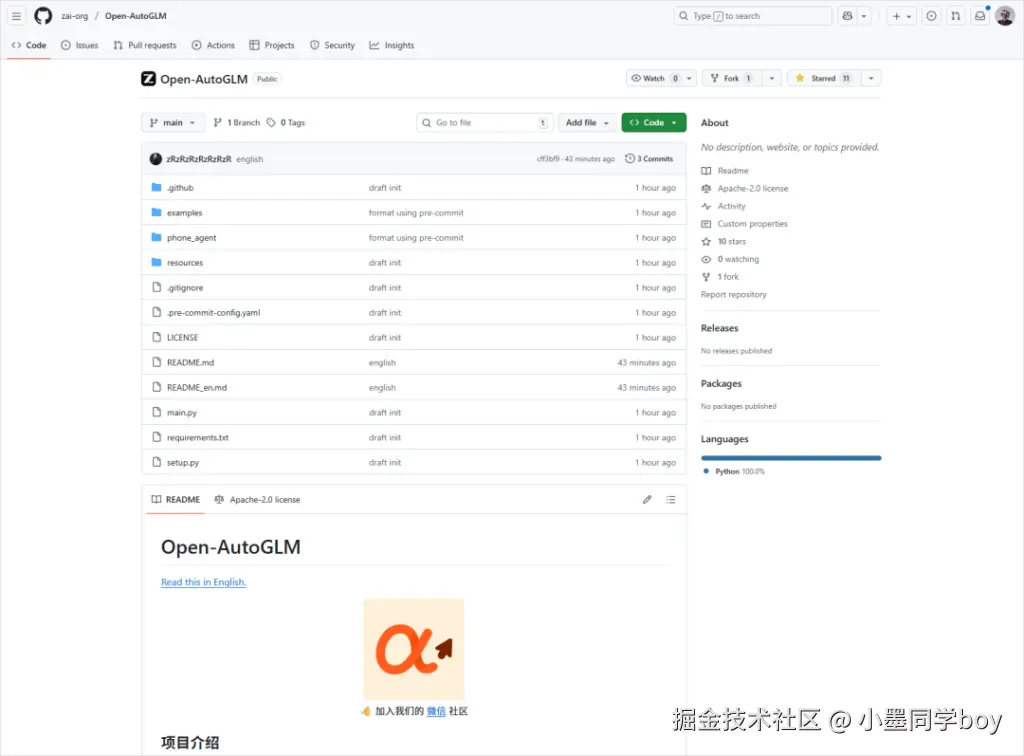Click the Go to file input
Image resolution: width=1024 pixels, height=756 pixels.
click(485, 123)
